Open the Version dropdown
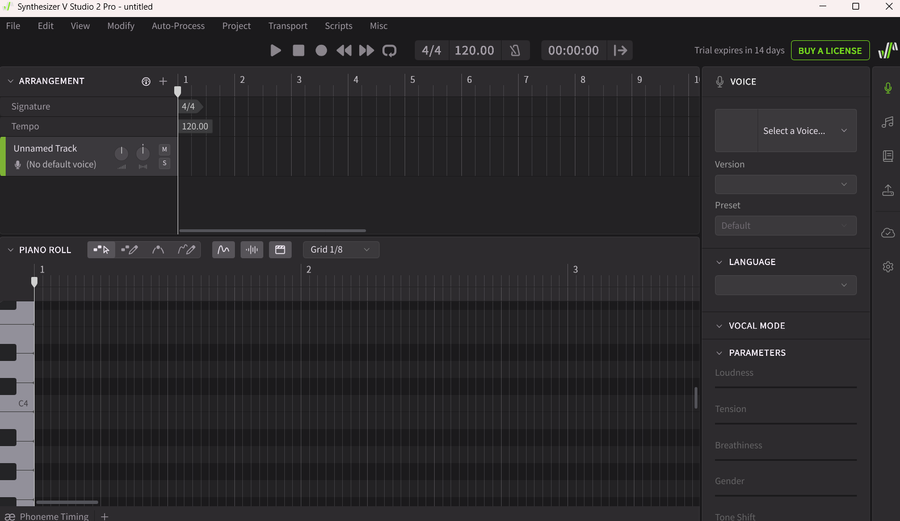 tap(786, 184)
